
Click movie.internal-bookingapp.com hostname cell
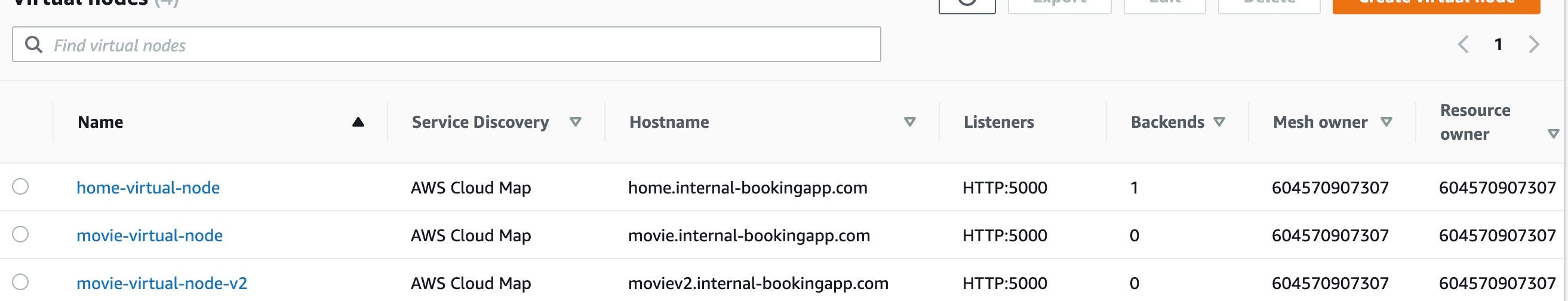[x=749, y=235]
